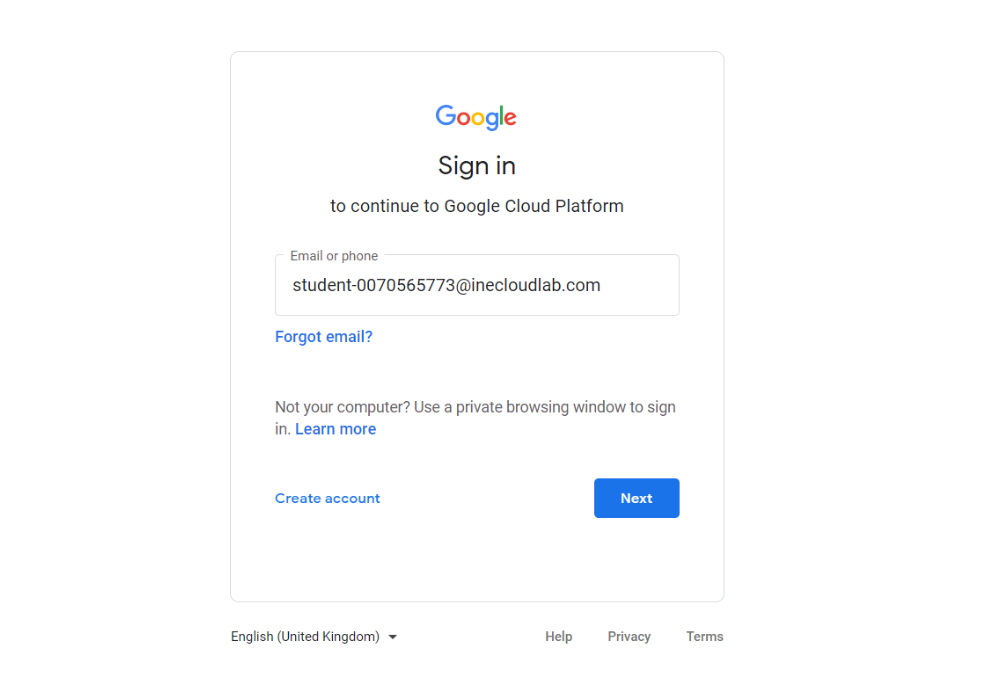Screen dimensions: 981x682
Task: Click the entered student email address
Action: [445, 285]
